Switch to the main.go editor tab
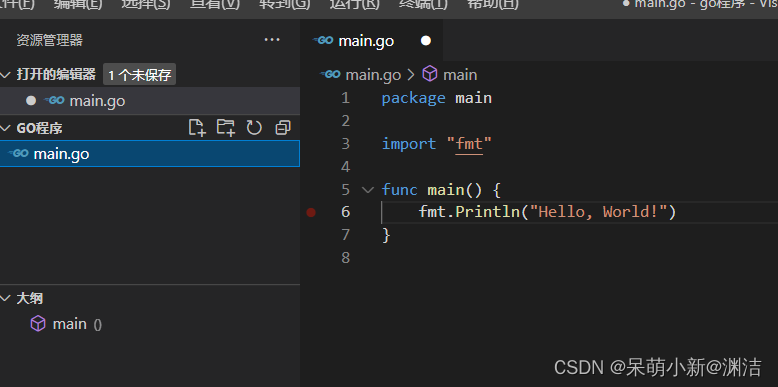The image size is (778, 387). 372,41
